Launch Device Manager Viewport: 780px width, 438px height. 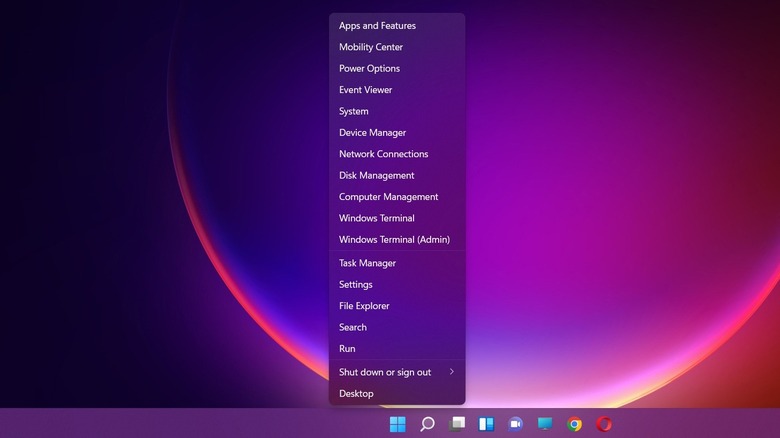(372, 133)
